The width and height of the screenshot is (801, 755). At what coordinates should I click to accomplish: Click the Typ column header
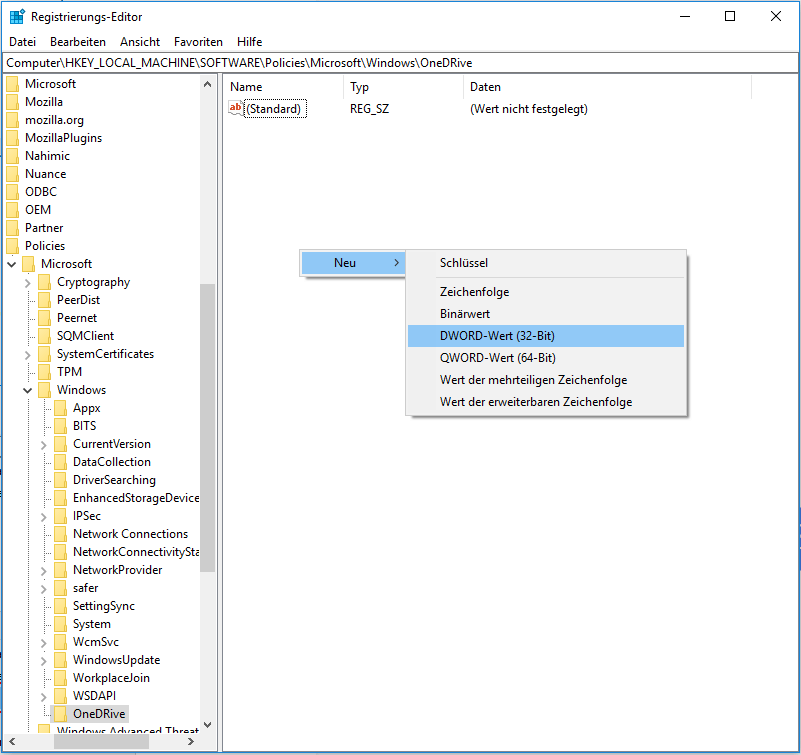(x=404, y=87)
